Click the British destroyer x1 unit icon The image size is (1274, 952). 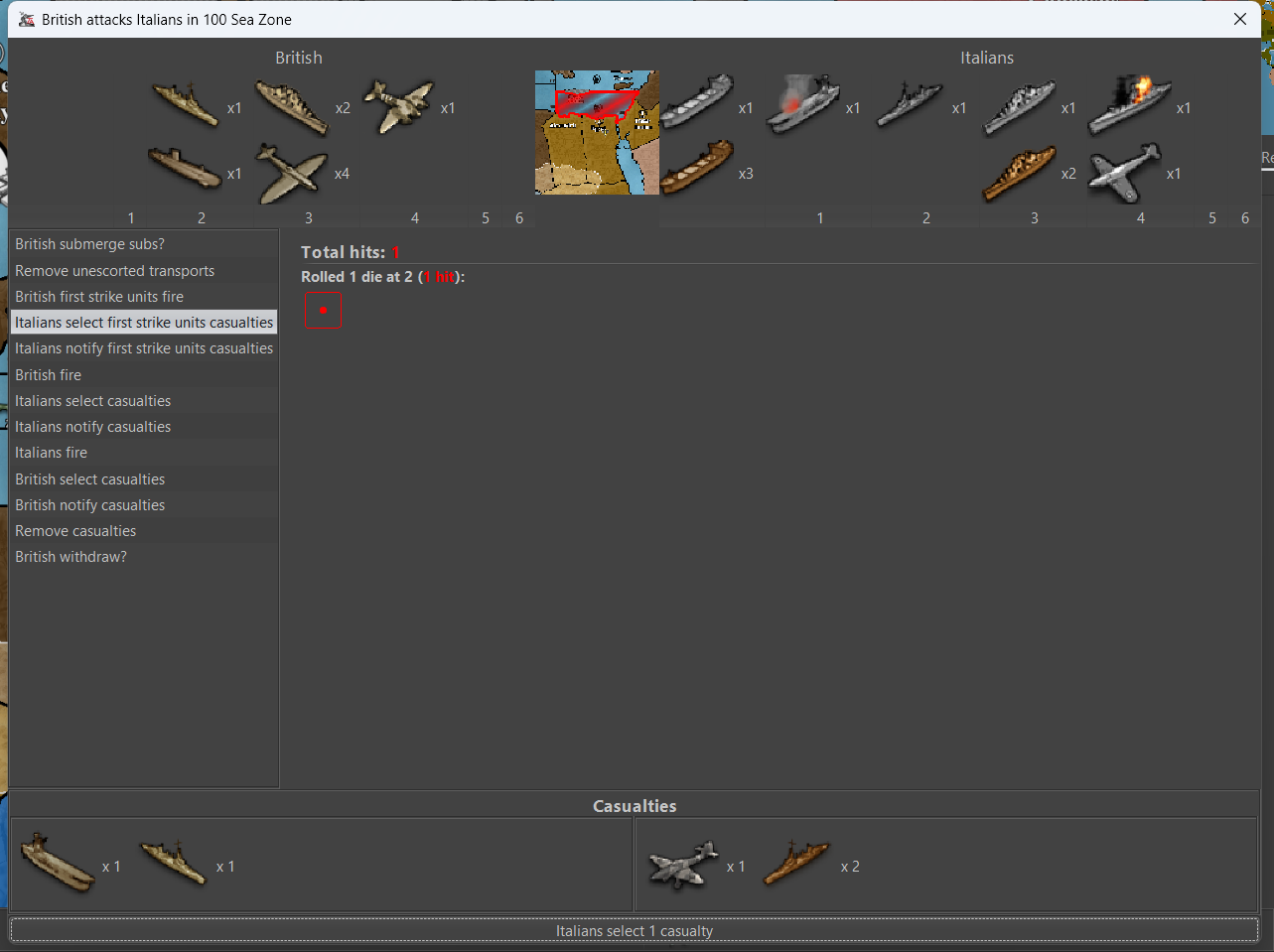(186, 104)
